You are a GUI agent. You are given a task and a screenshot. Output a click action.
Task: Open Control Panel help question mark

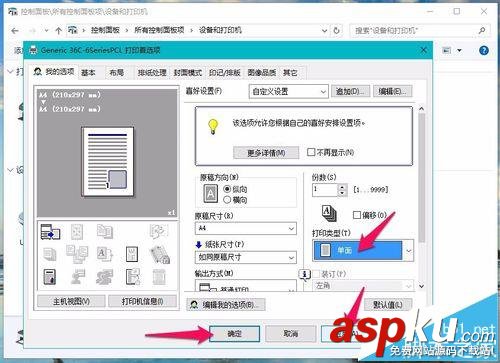click(x=484, y=51)
